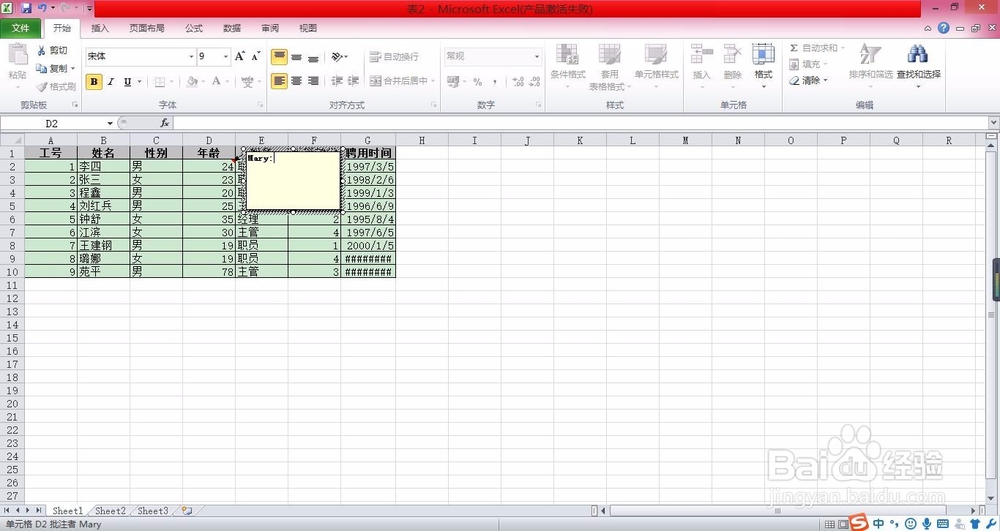Click the decrease decimal icon
Image resolution: width=1000 pixels, height=531 pixels.
tap(534, 82)
